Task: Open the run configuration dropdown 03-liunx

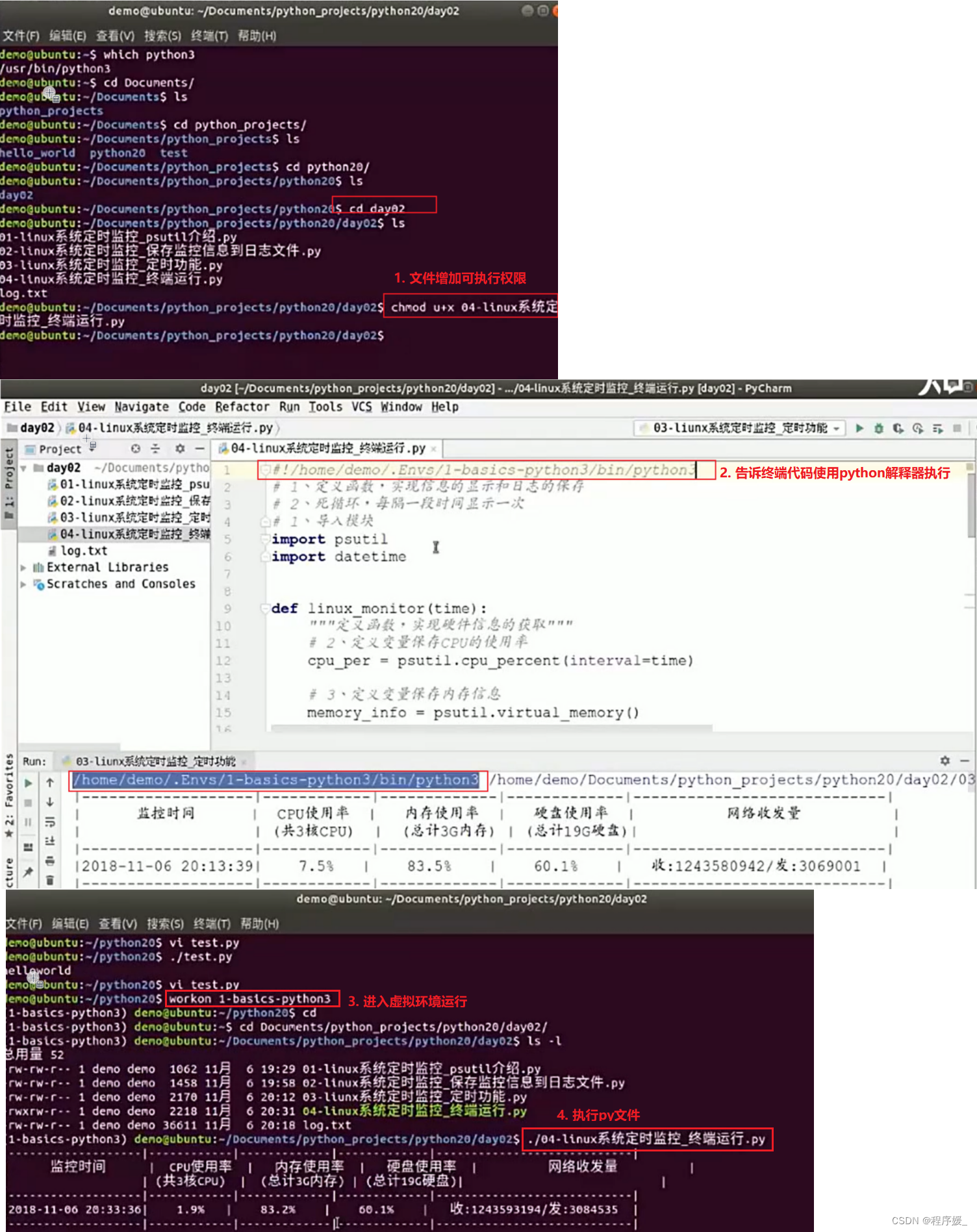Action: pos(739,428)
